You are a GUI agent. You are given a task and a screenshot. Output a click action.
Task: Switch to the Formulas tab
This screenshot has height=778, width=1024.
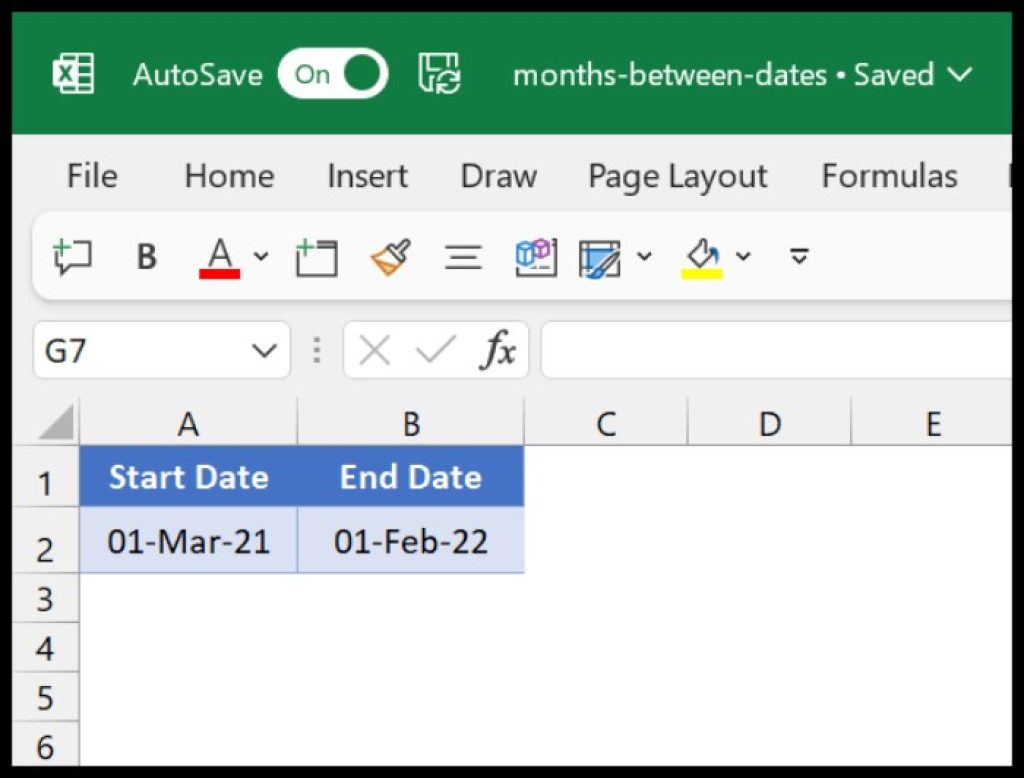[888, 176]
